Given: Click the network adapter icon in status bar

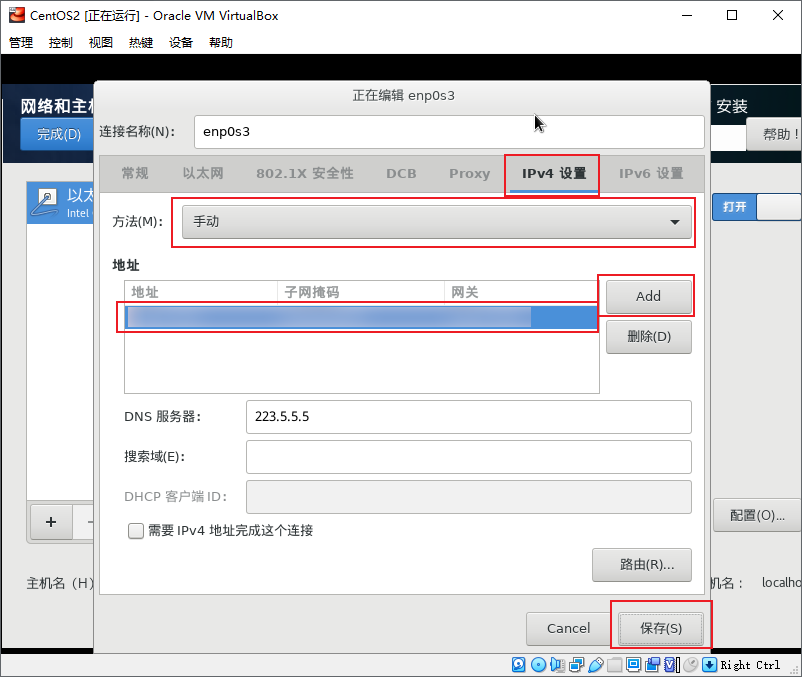Looking at the screenshot, I should (x=576, y=665).
